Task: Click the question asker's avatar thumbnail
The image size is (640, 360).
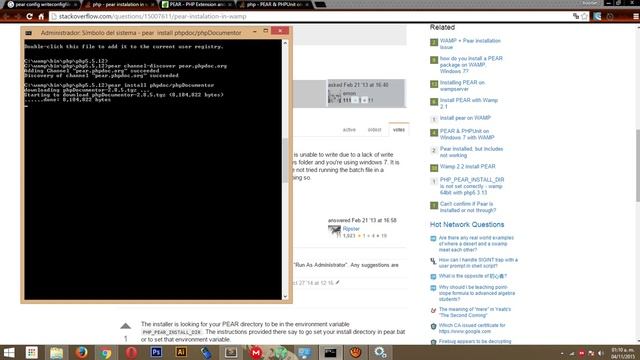Action: pos(334,97)
